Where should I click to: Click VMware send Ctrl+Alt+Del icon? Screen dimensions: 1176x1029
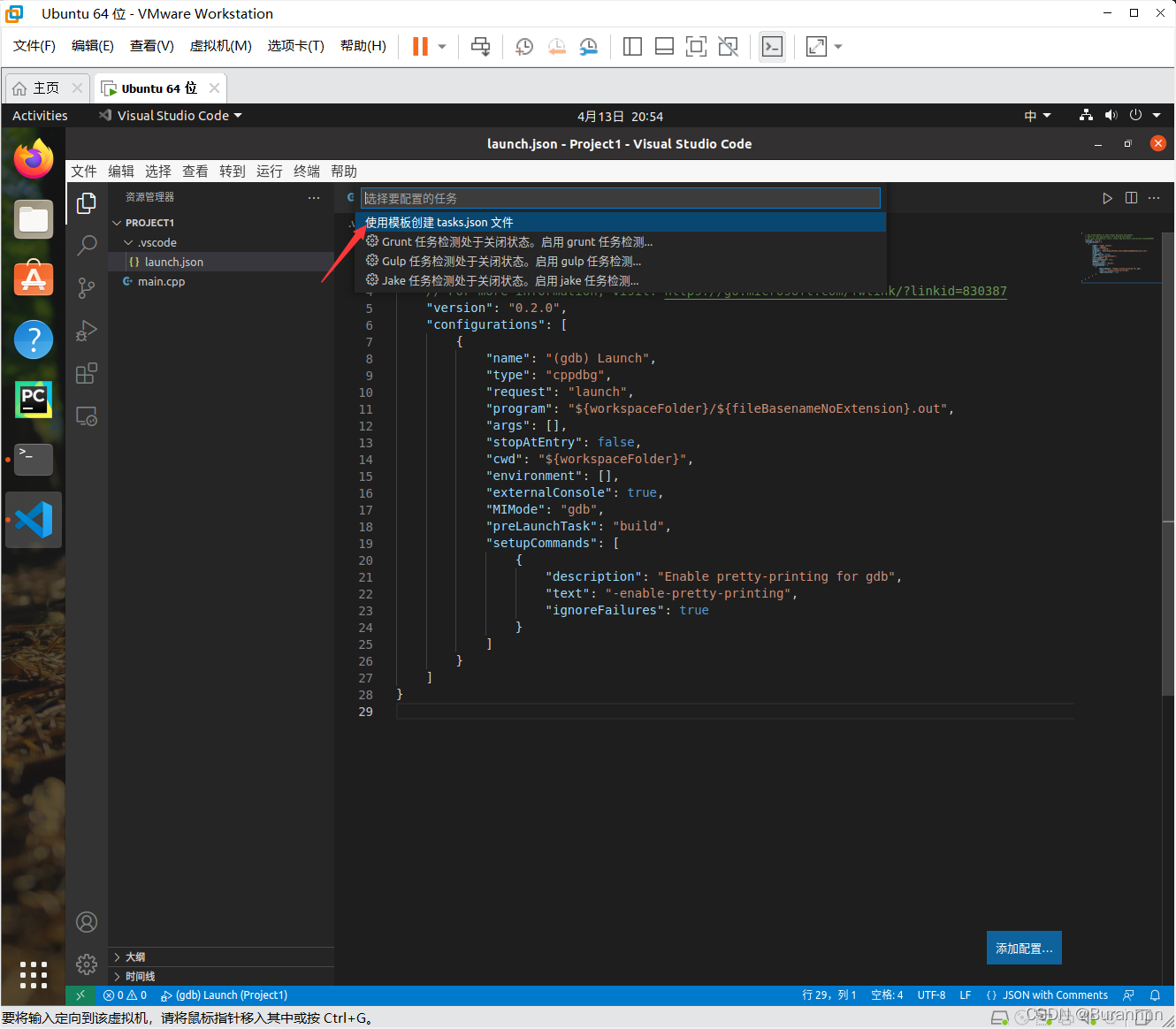[x=480, y=47]
